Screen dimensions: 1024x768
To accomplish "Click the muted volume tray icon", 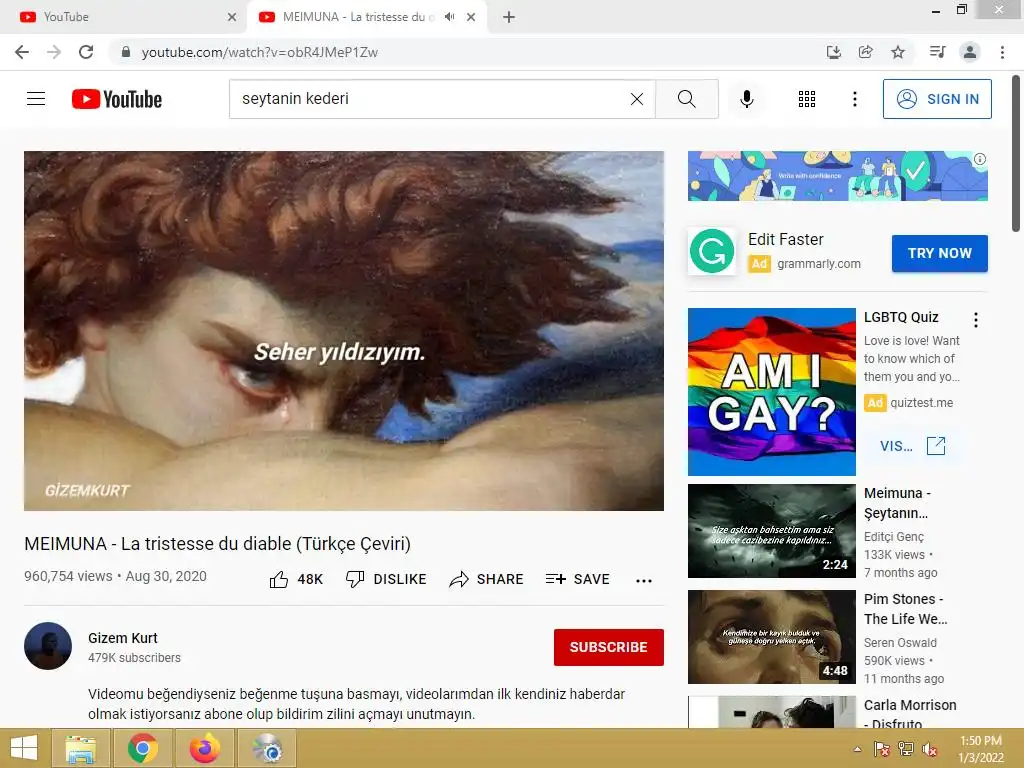I will click(930, 749).
